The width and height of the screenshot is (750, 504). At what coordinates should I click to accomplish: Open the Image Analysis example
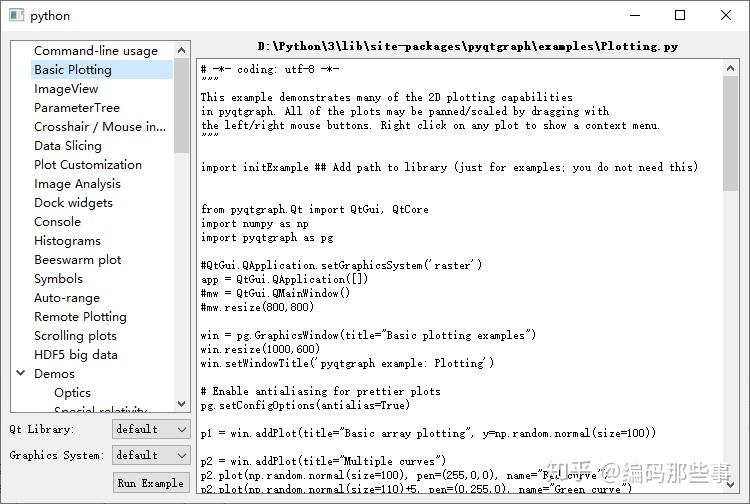(x=77, y=184)
